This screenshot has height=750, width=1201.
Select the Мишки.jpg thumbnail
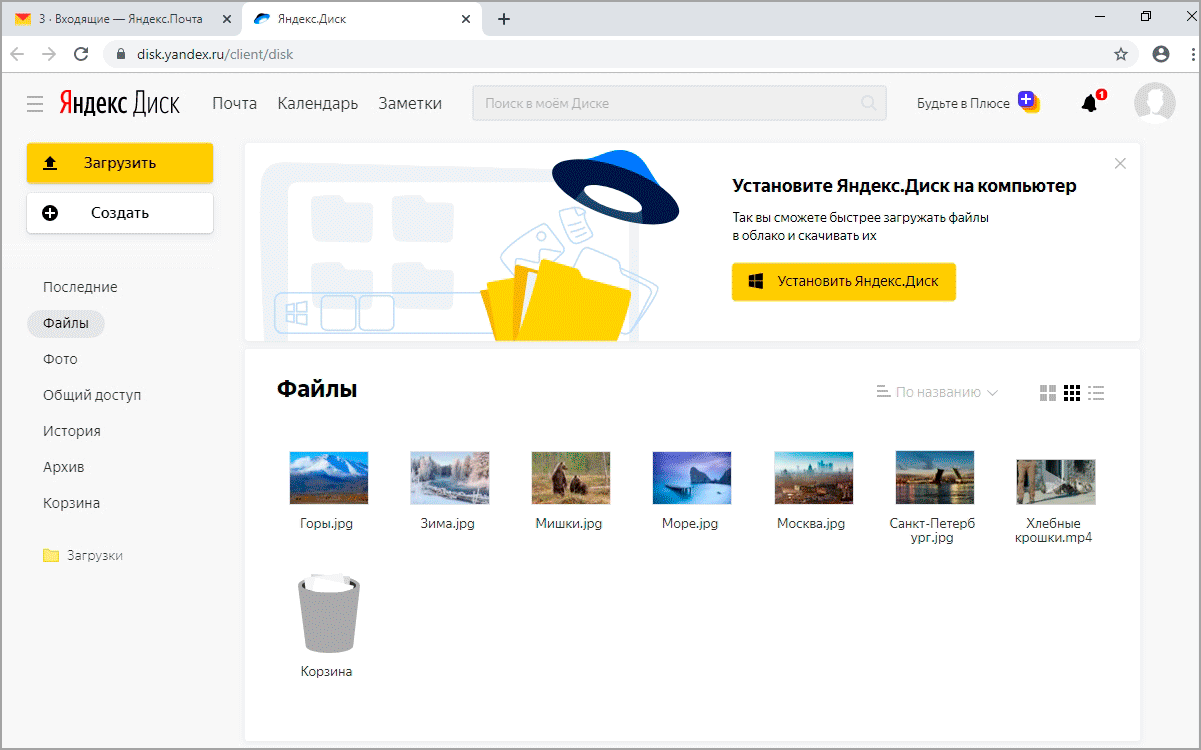(x=570, y=477)
